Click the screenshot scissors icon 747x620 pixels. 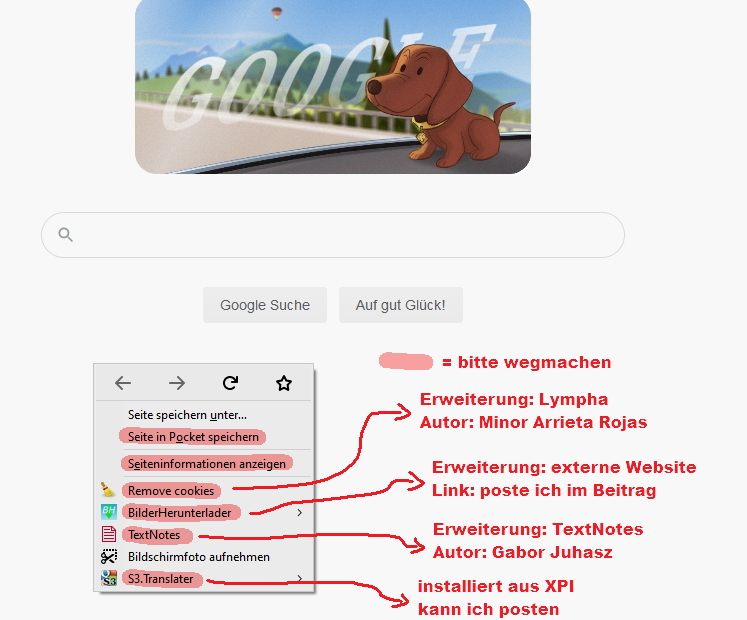point(109,556)
